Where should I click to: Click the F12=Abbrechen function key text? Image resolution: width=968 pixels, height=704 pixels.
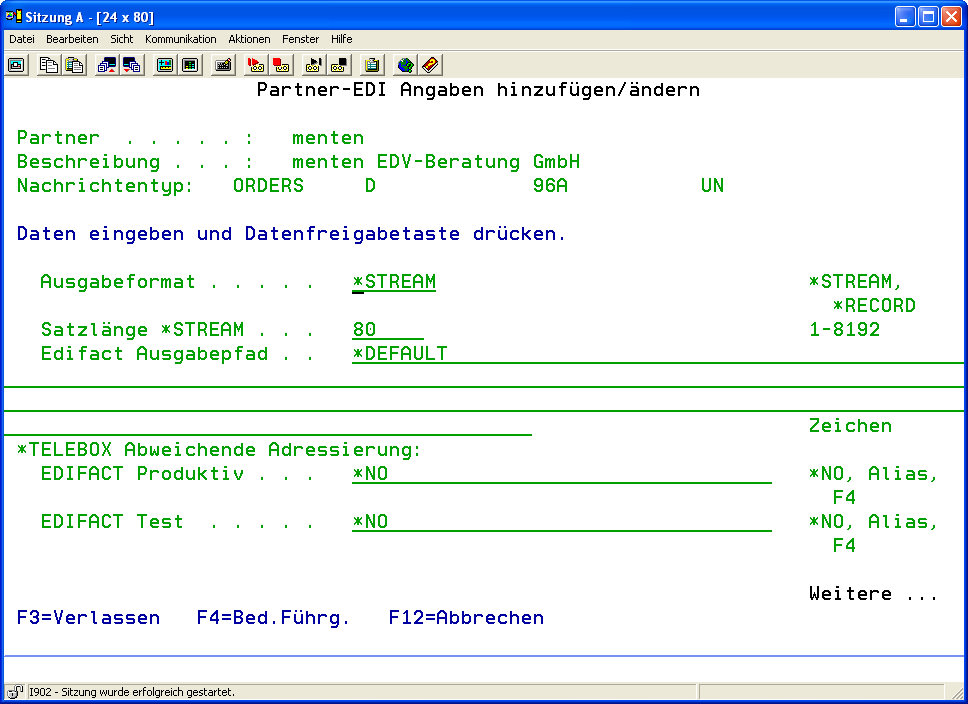pos(466,618)
